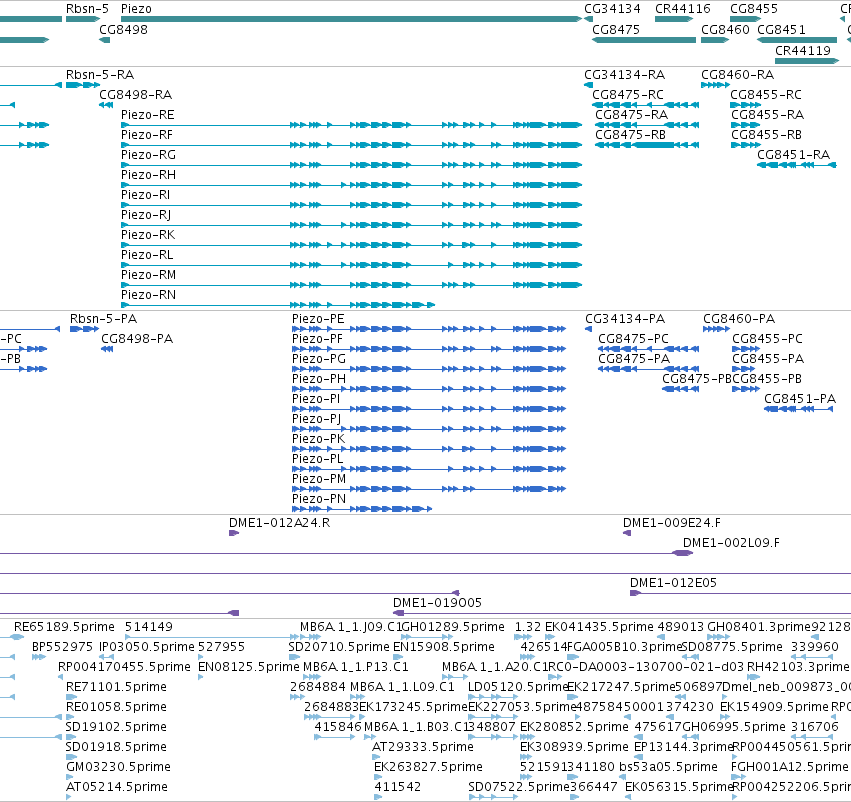Click the CG8475-RB transcript label
The image size is (851, 802).
click(631, 135)
